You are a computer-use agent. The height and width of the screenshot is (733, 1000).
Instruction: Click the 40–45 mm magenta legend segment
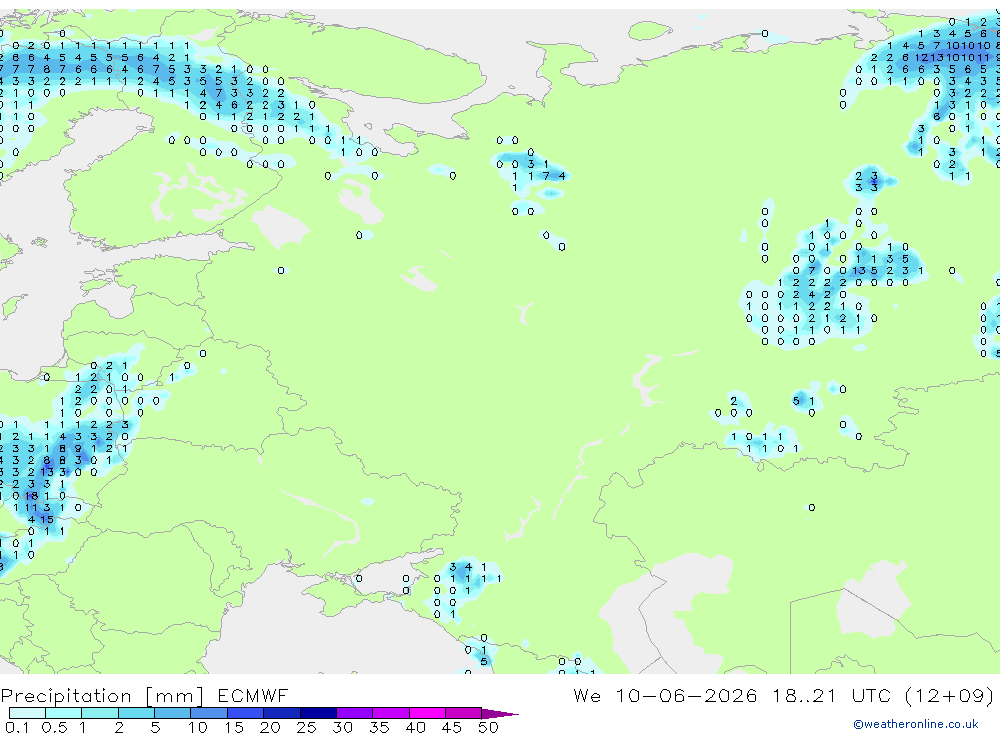[427, 713]
